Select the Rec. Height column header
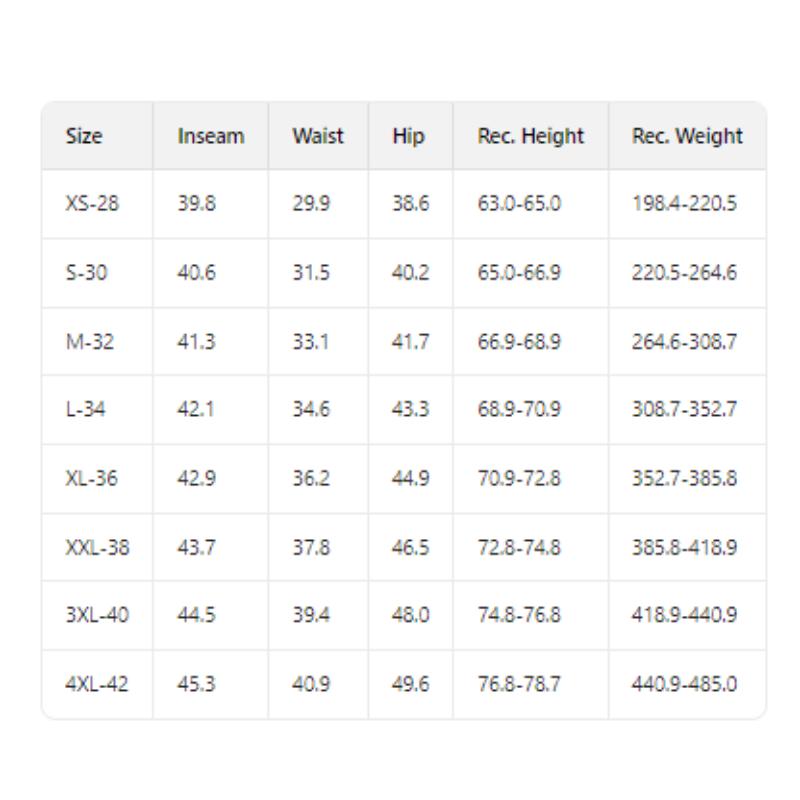Viewport: 800px width, 800px height. tap(530, 136)
